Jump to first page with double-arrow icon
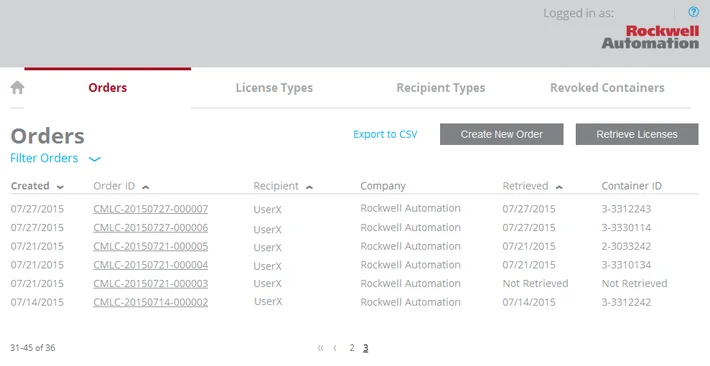 pyautogui.click(x=321, y=348)
